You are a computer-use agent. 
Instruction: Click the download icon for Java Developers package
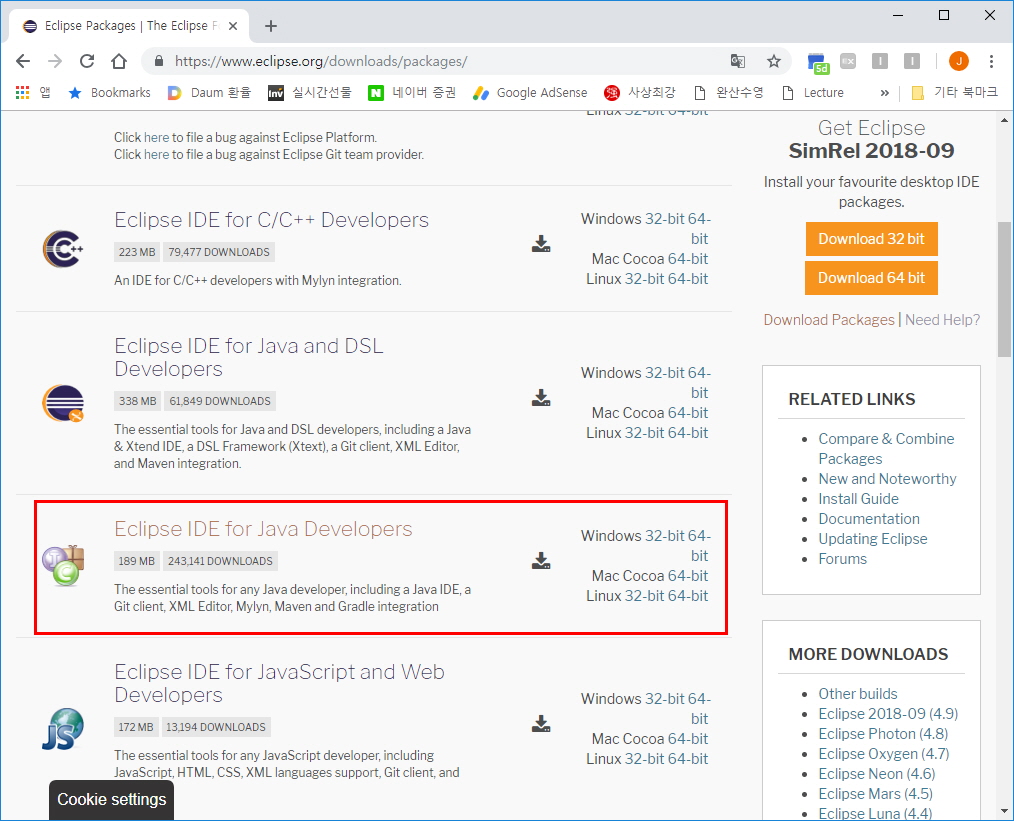click(541, 561)
